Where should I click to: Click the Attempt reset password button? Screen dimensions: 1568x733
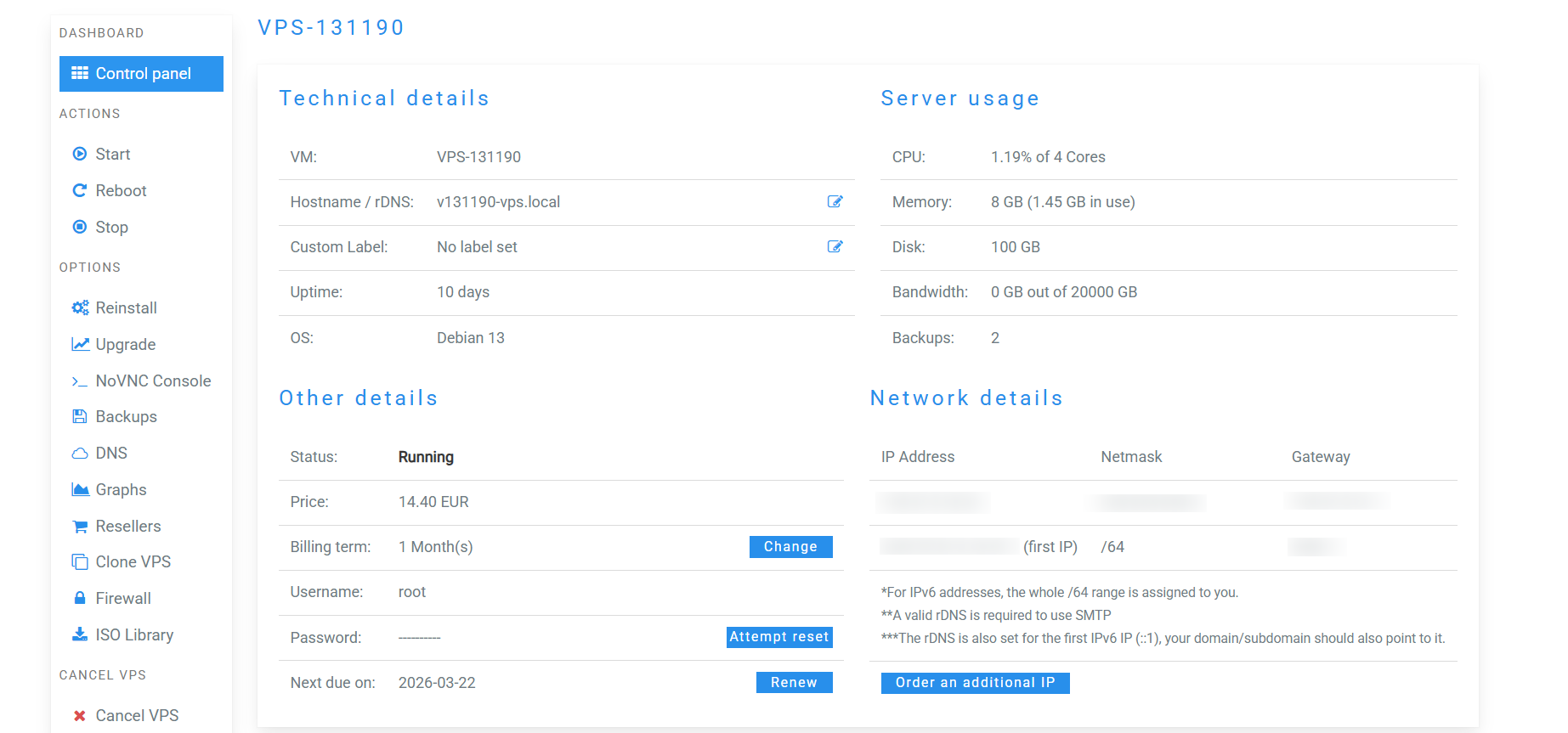click(x=779, y=637)
